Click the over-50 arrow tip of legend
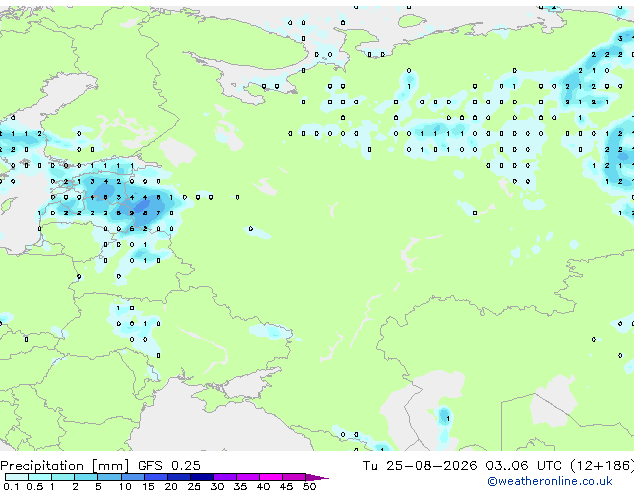Image resolution: width=634 pixels, height=490 pixels. tap(317, 477)
